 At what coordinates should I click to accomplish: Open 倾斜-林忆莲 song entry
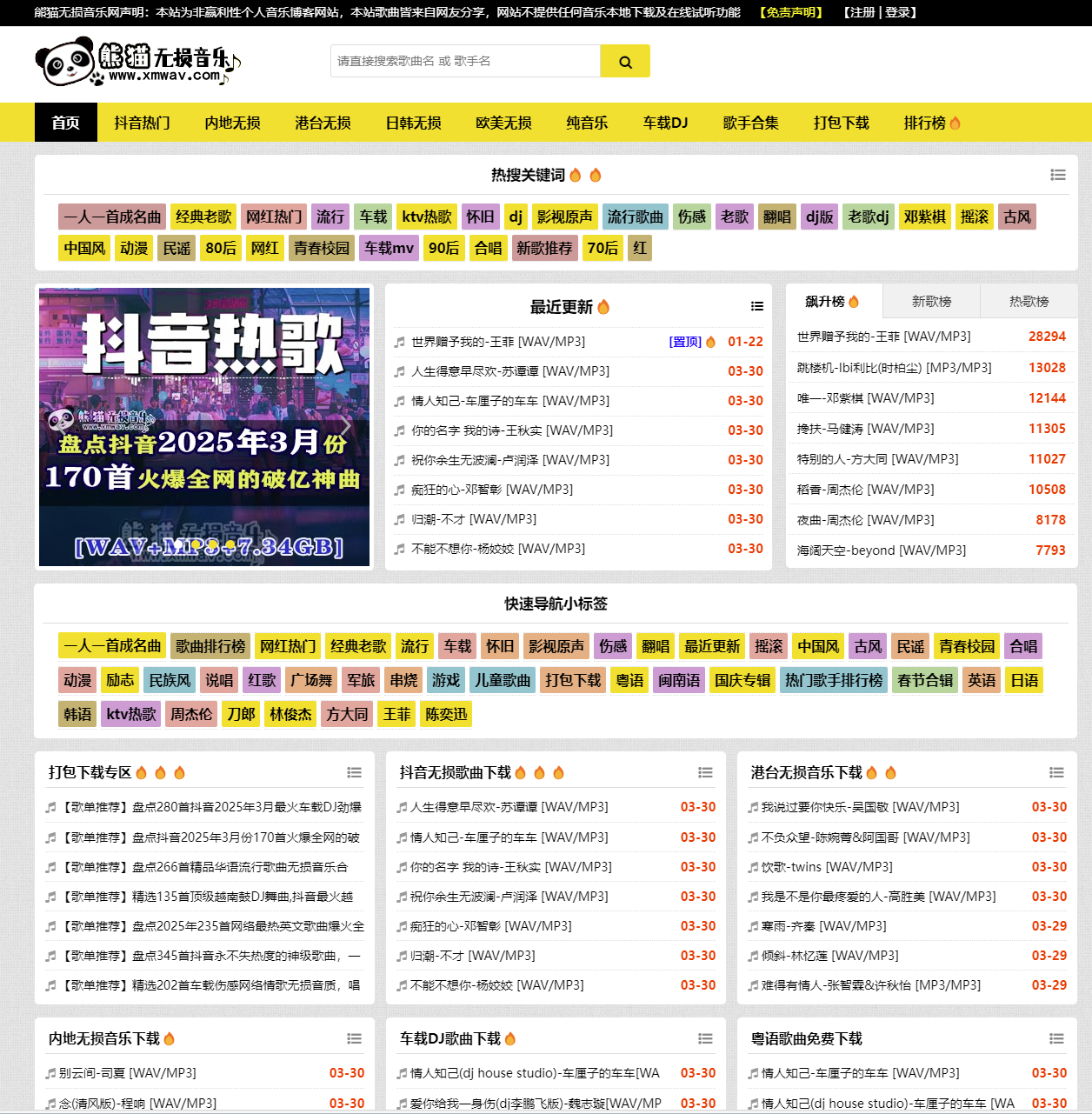point(830,956)
